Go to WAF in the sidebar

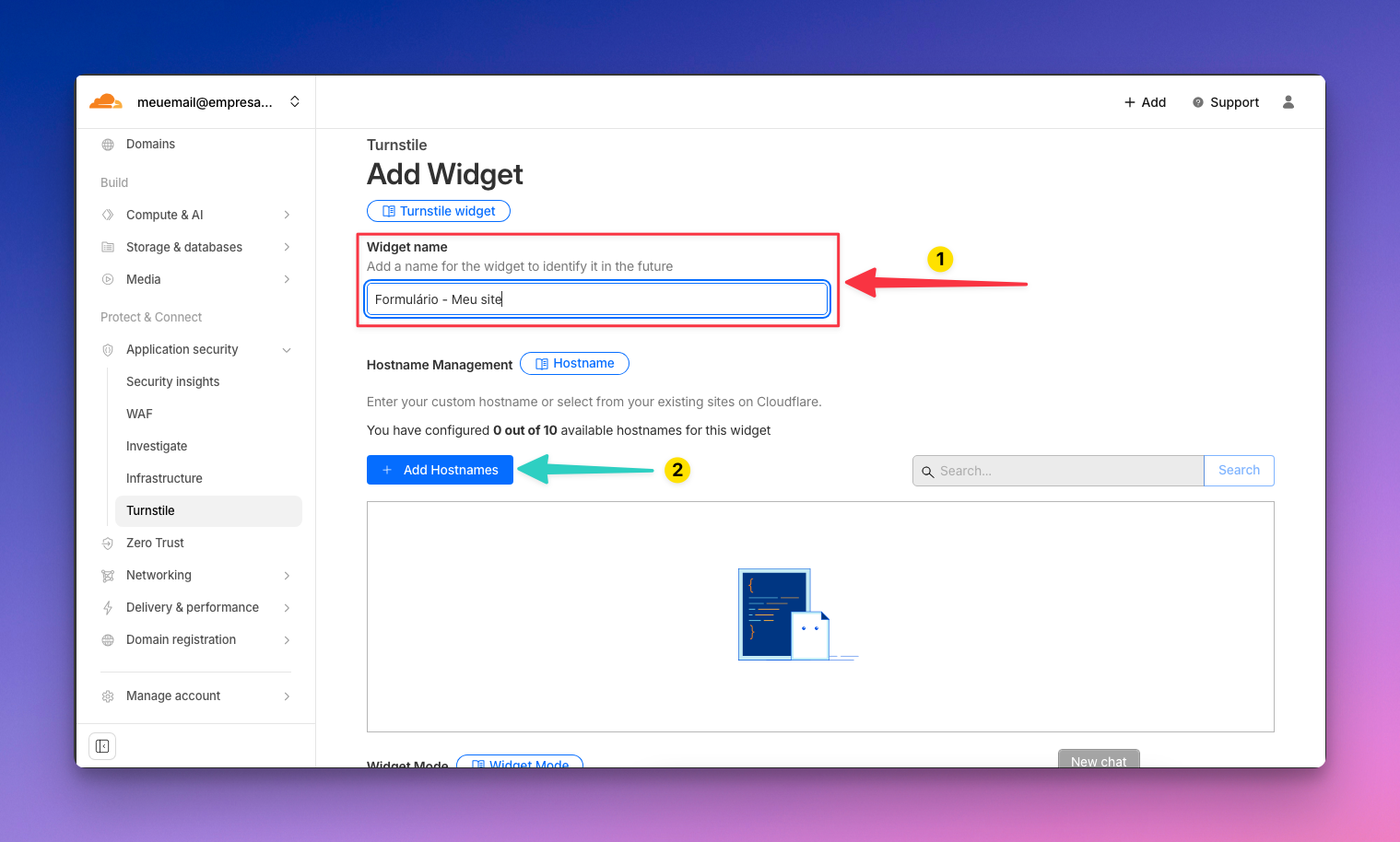pyautogui.click(x=140, y=415)
